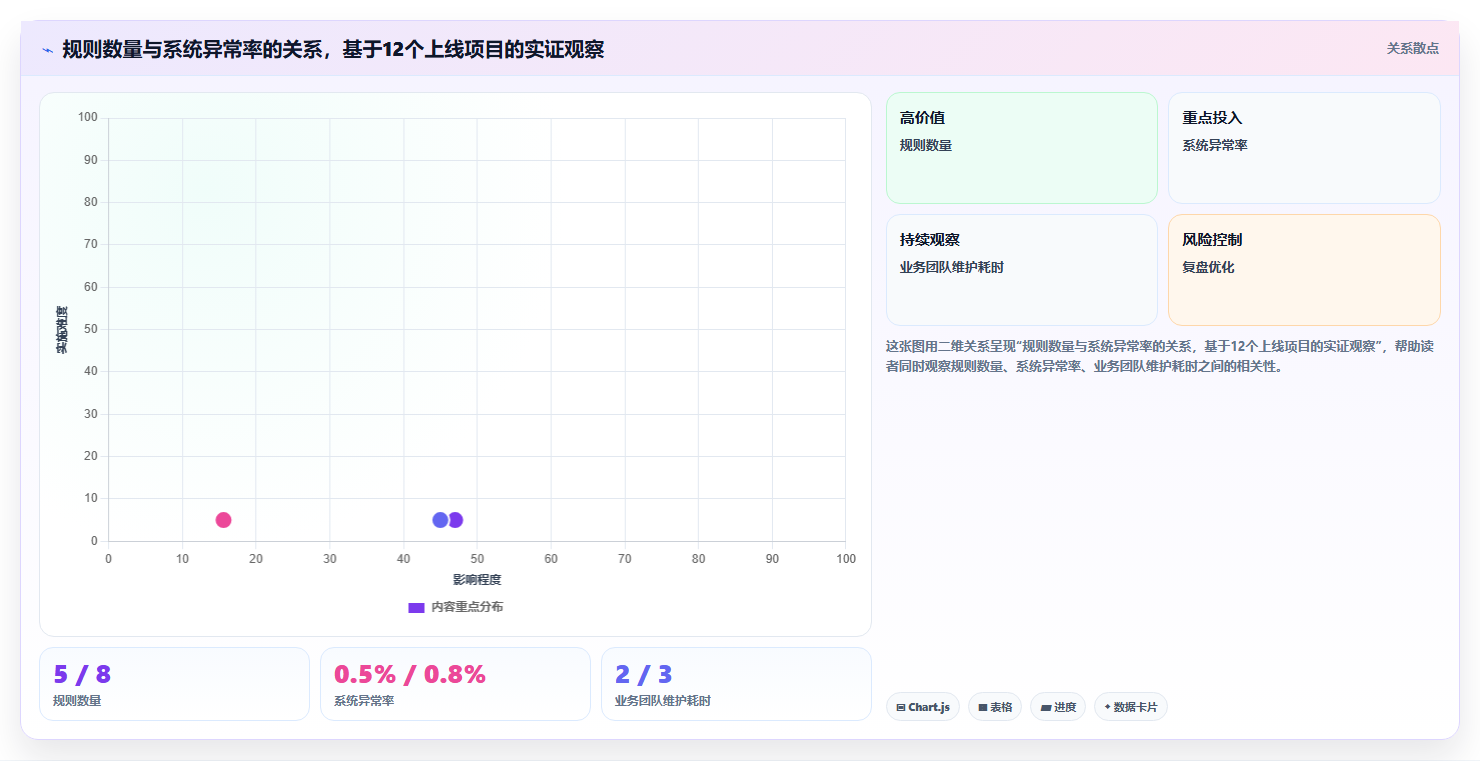Click the chart main title text
The height and width of the screenshot is (761, 1480).
point(333,49)
